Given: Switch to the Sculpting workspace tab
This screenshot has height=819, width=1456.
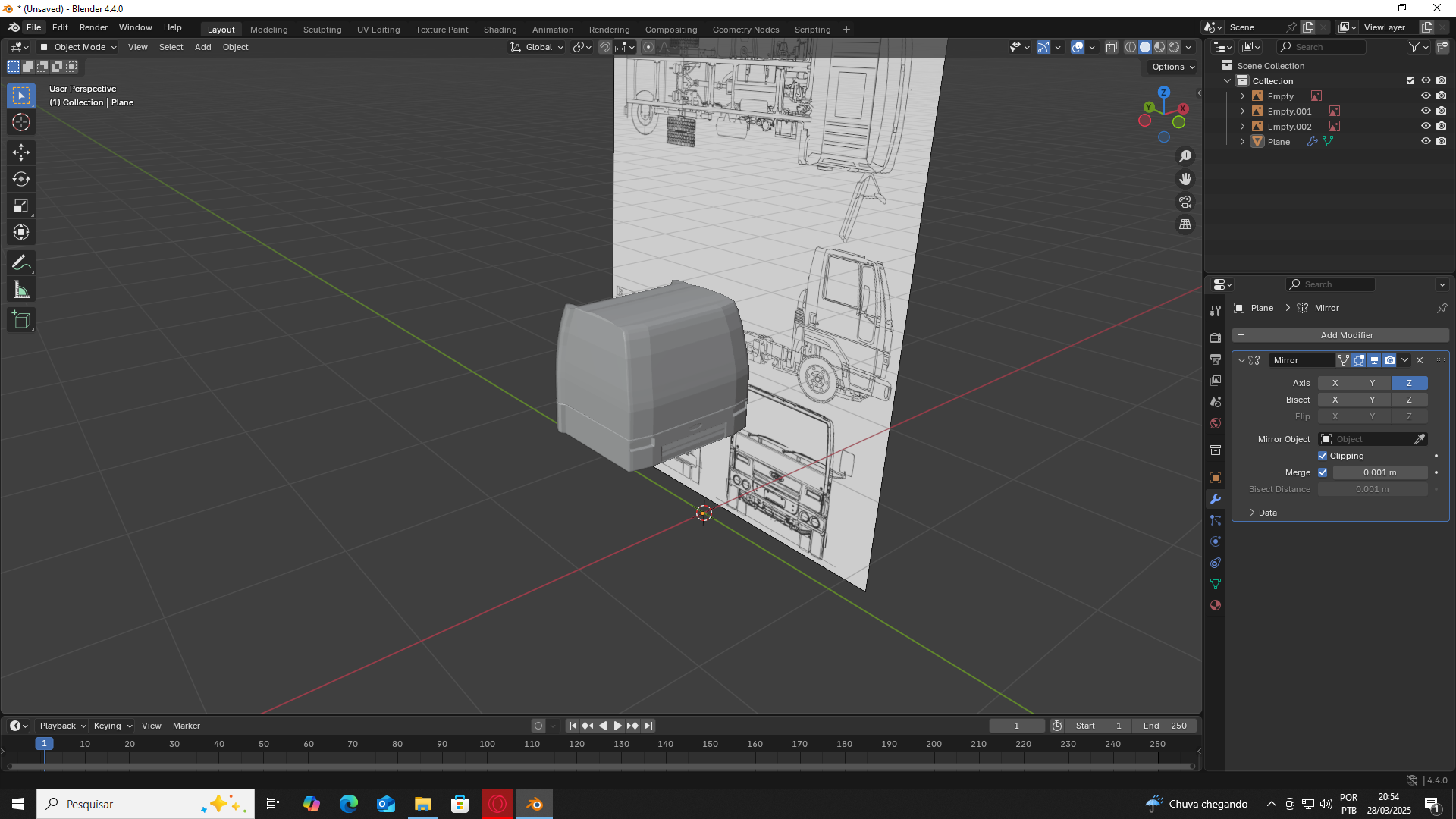Looking at the screenshot, I should point(322,30).
